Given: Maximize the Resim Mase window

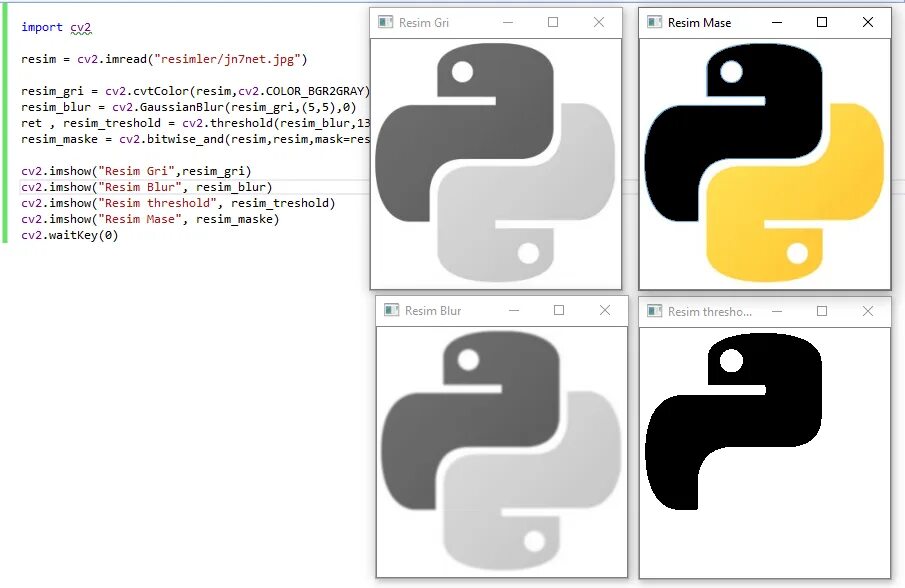Looking at the screenshot, I should [x=822, y=23].
